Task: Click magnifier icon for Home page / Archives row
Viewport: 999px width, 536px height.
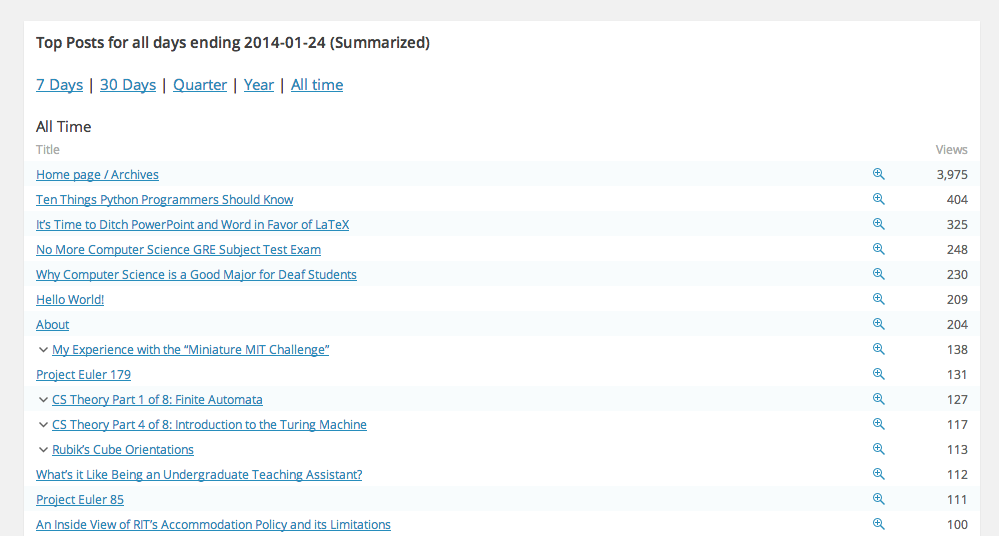Action: (879, 174)
